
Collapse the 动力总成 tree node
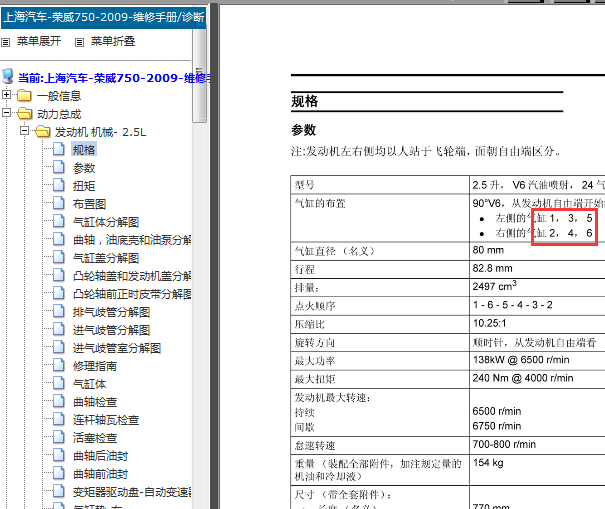tap(6, 112)
